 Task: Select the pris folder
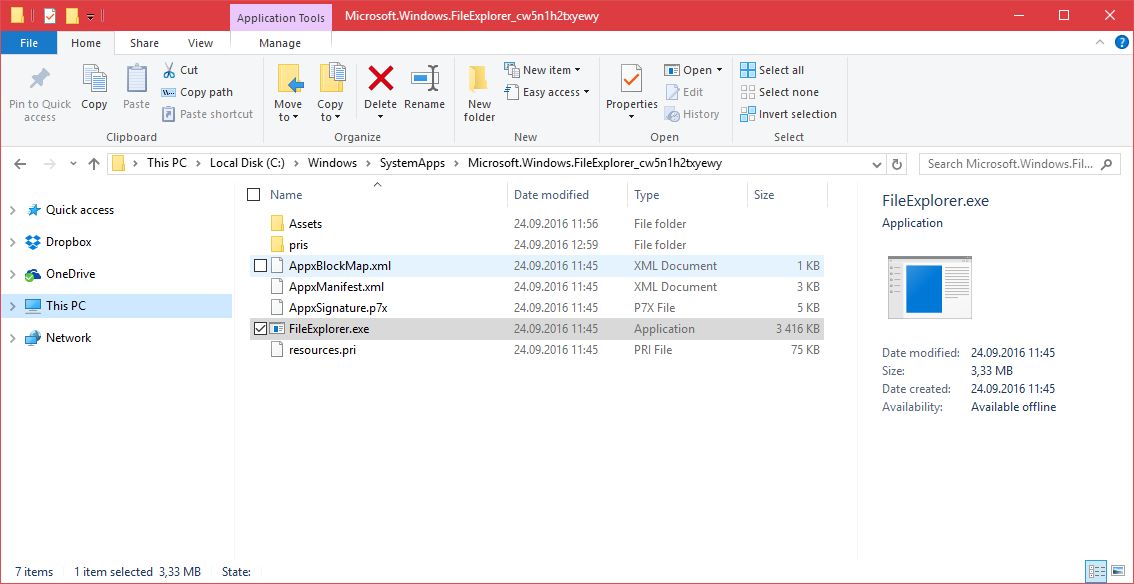pos(535,245)
